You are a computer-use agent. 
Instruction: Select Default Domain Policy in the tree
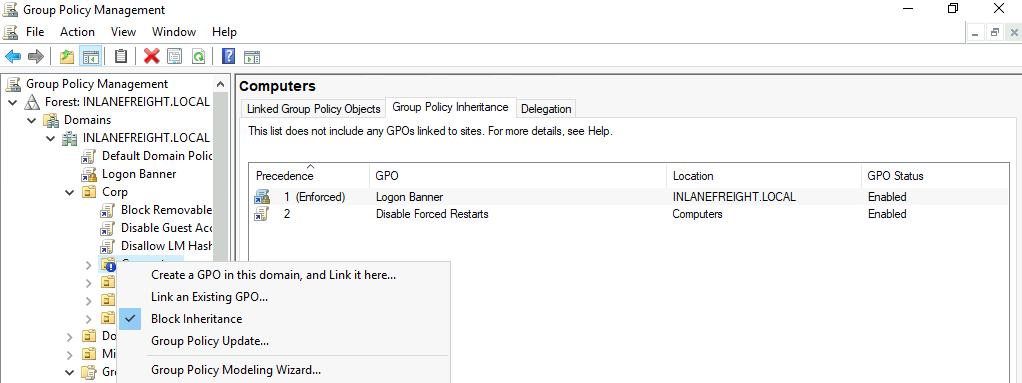(156, 156)
